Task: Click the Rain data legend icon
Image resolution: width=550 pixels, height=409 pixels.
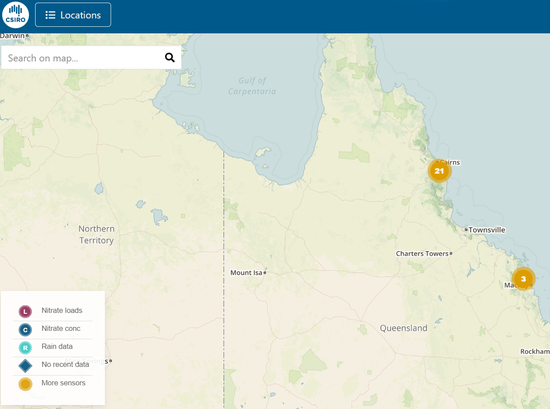Action: tap(25, 348)
